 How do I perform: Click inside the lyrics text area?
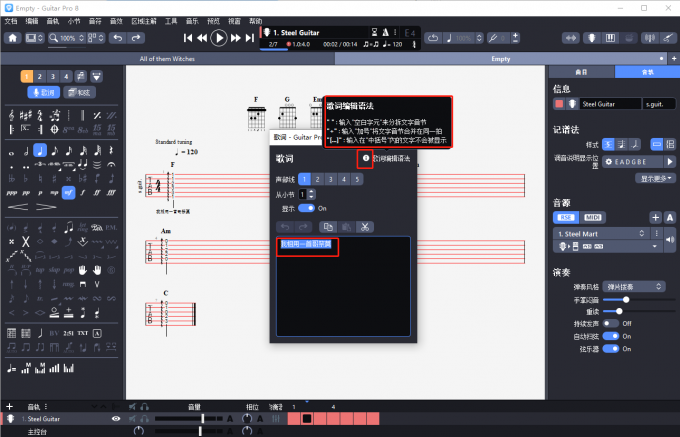pos(343,290)
